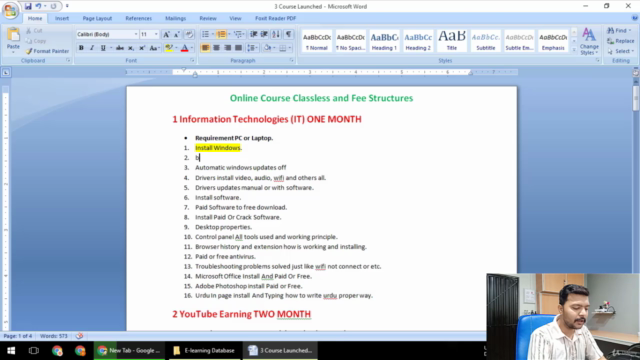This screenshot has width=640, height=360.
Task: Click the Find button
Action: tap(619, 31)
